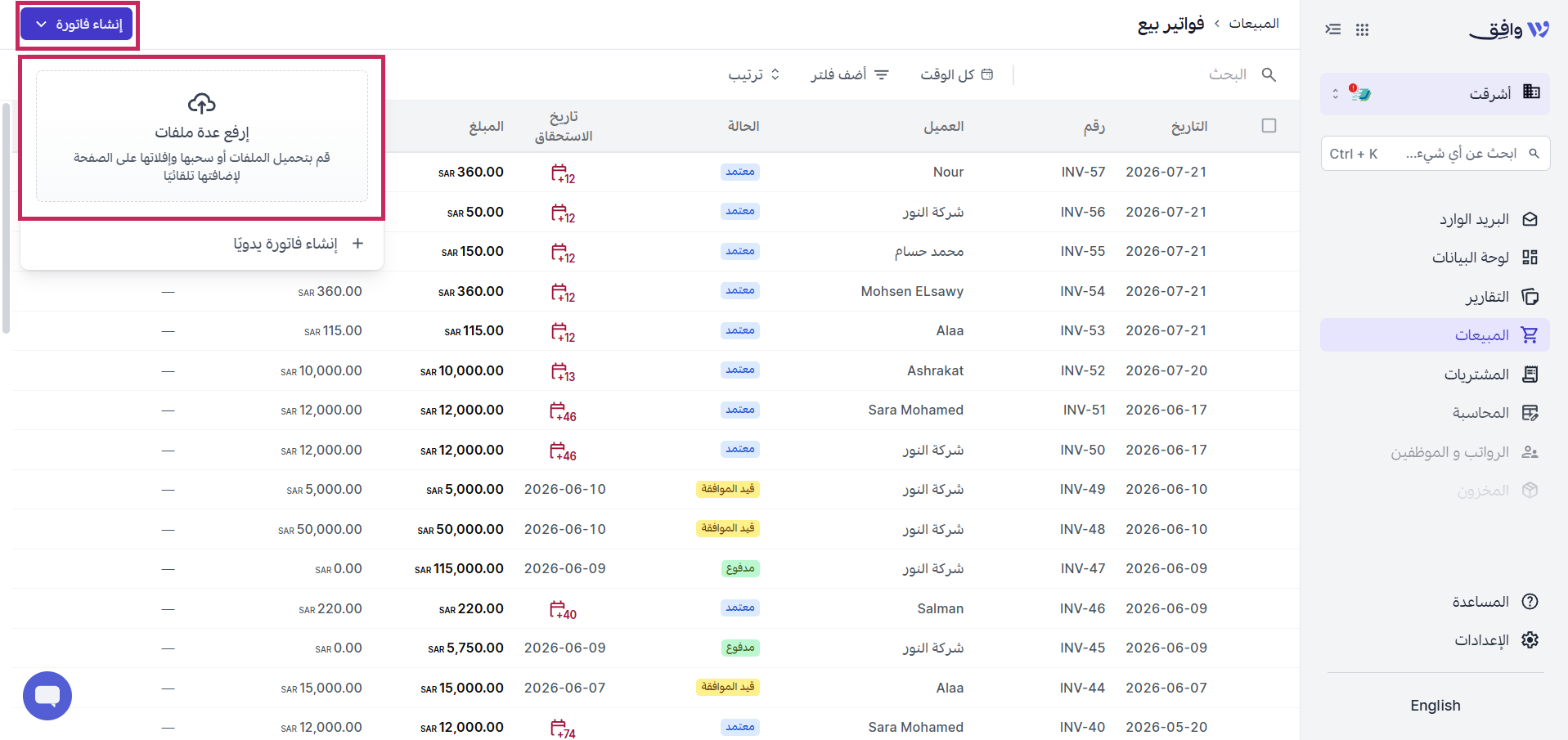This screenshot has width=1568, height=740.
Task: Click the due-date calendar icon for INV-56
Action: coord(562,213)
